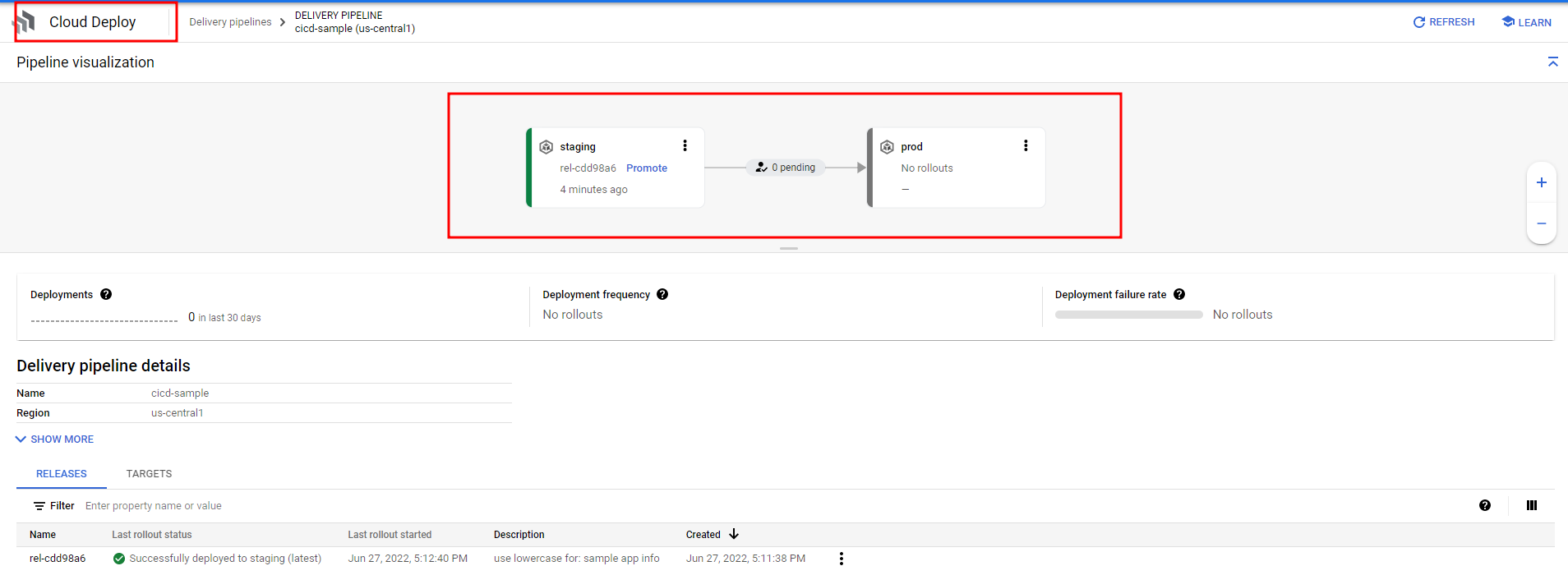Focus the filter property input field
The width and height of the screenshot is (1568, 566).
tap(154, 506)
